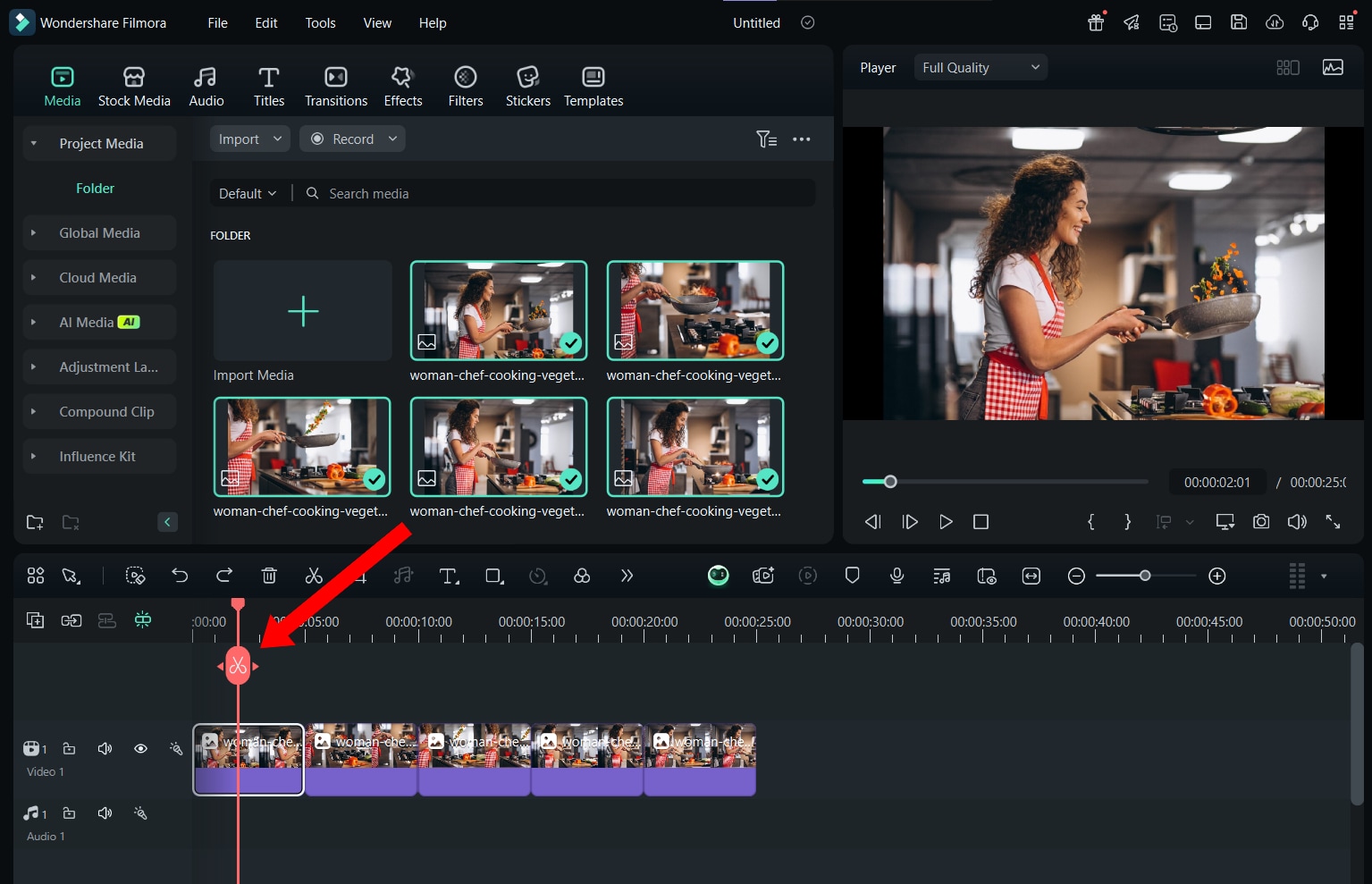
Task: Toggle the timeline magnet snapping icon
Action: (x=142, y=620)
